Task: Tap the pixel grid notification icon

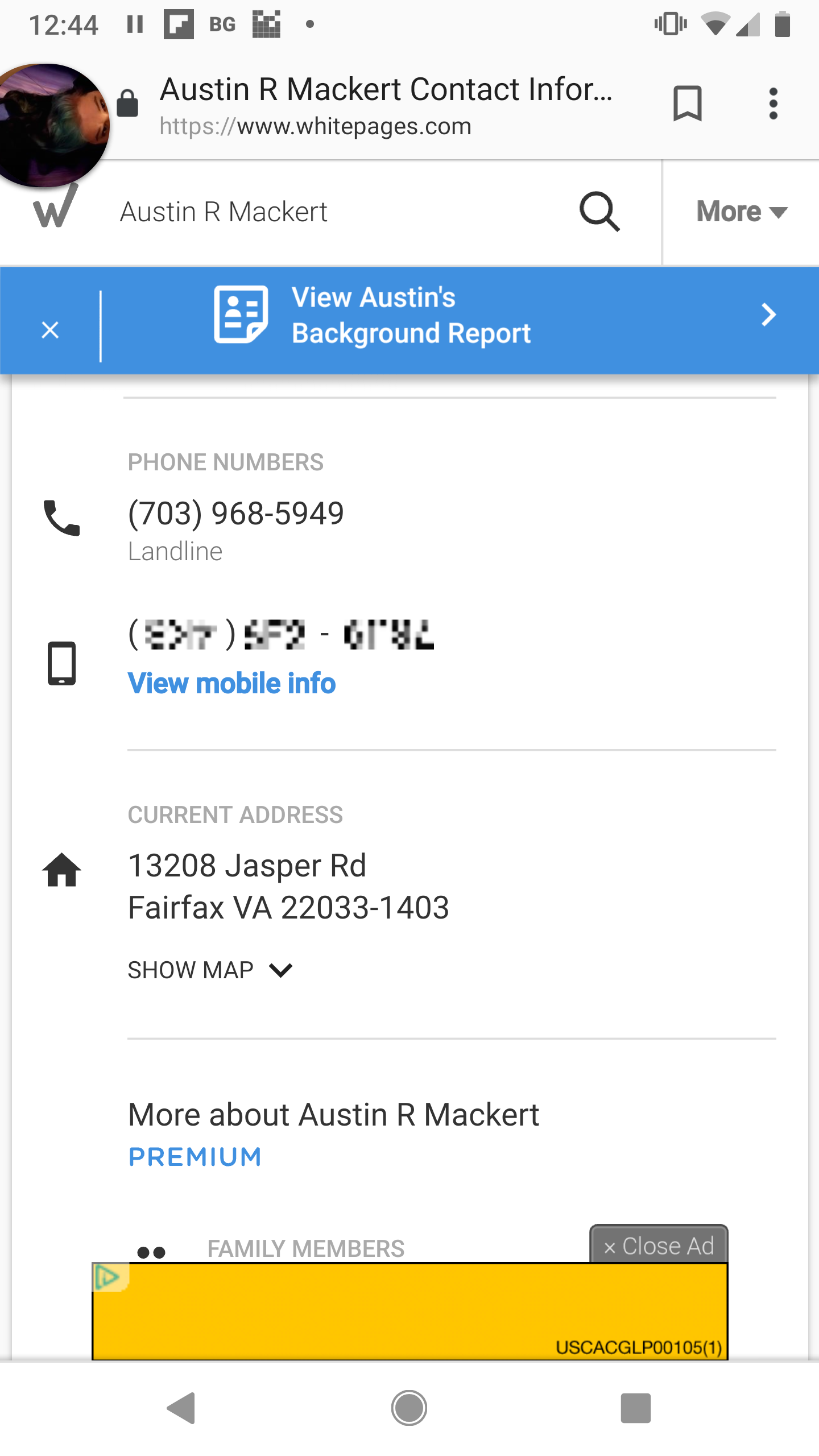Action: click(x=267, y=24)
